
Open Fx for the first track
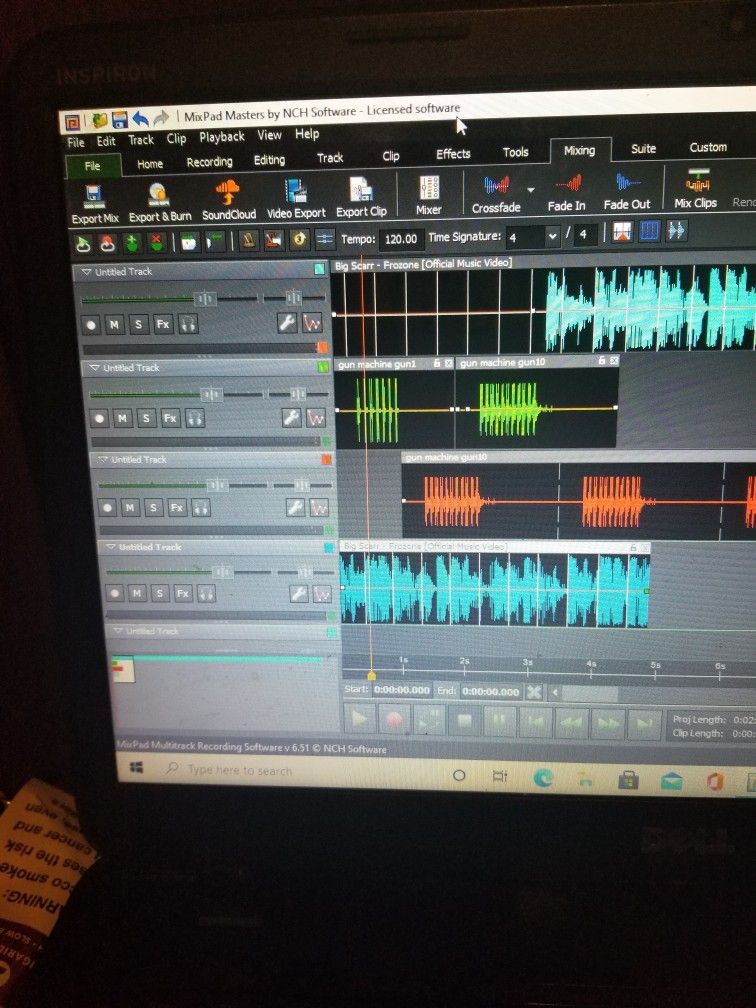tap(163, 324)
